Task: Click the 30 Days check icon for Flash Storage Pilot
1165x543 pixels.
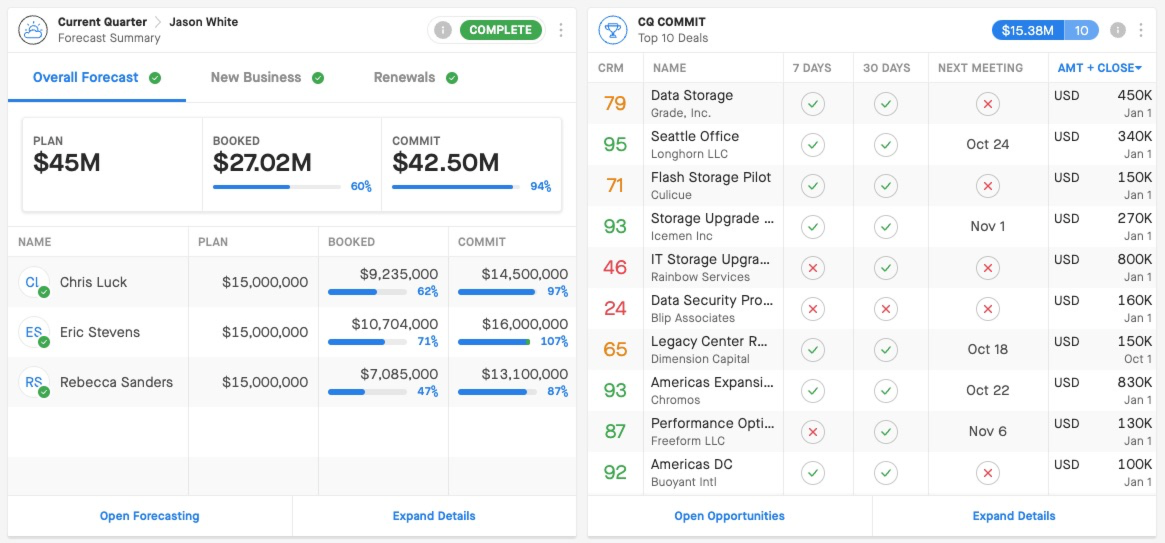Action: (885, 186)
